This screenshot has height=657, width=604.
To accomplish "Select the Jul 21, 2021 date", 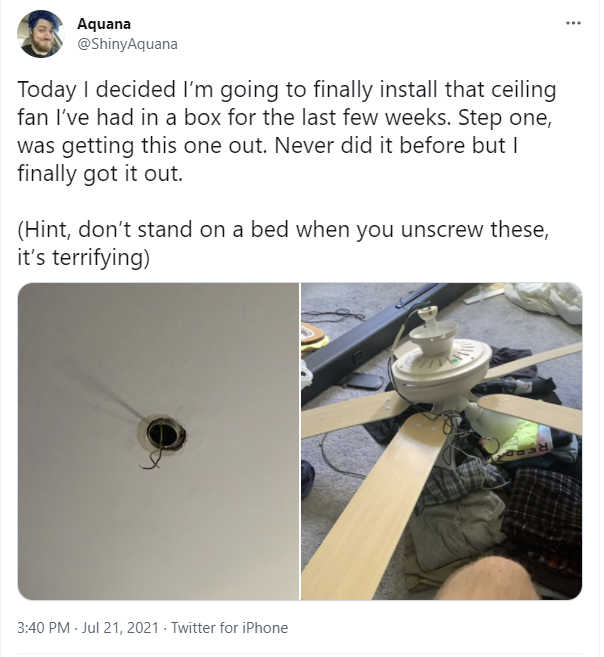I will [120, 628].
